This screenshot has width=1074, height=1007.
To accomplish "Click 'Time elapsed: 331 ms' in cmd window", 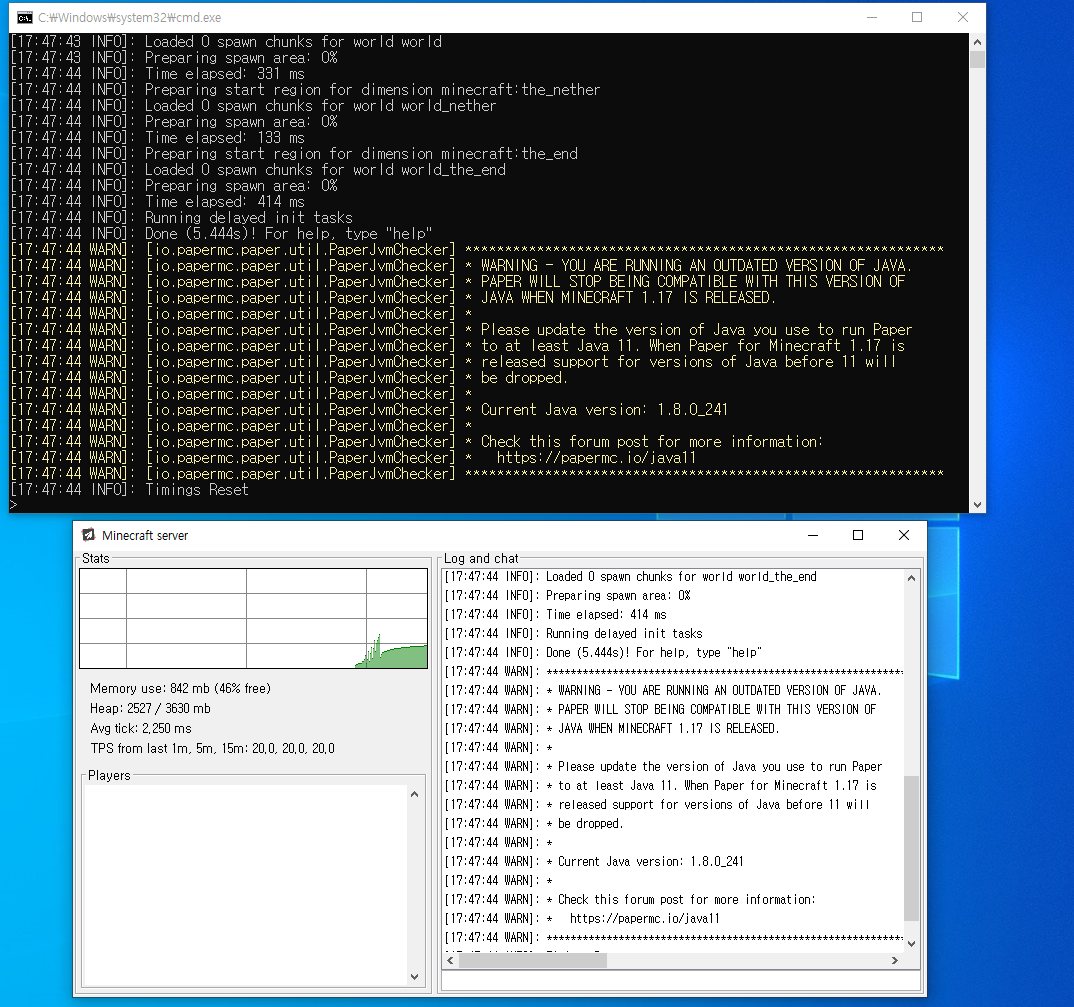I will coord(225,74).
